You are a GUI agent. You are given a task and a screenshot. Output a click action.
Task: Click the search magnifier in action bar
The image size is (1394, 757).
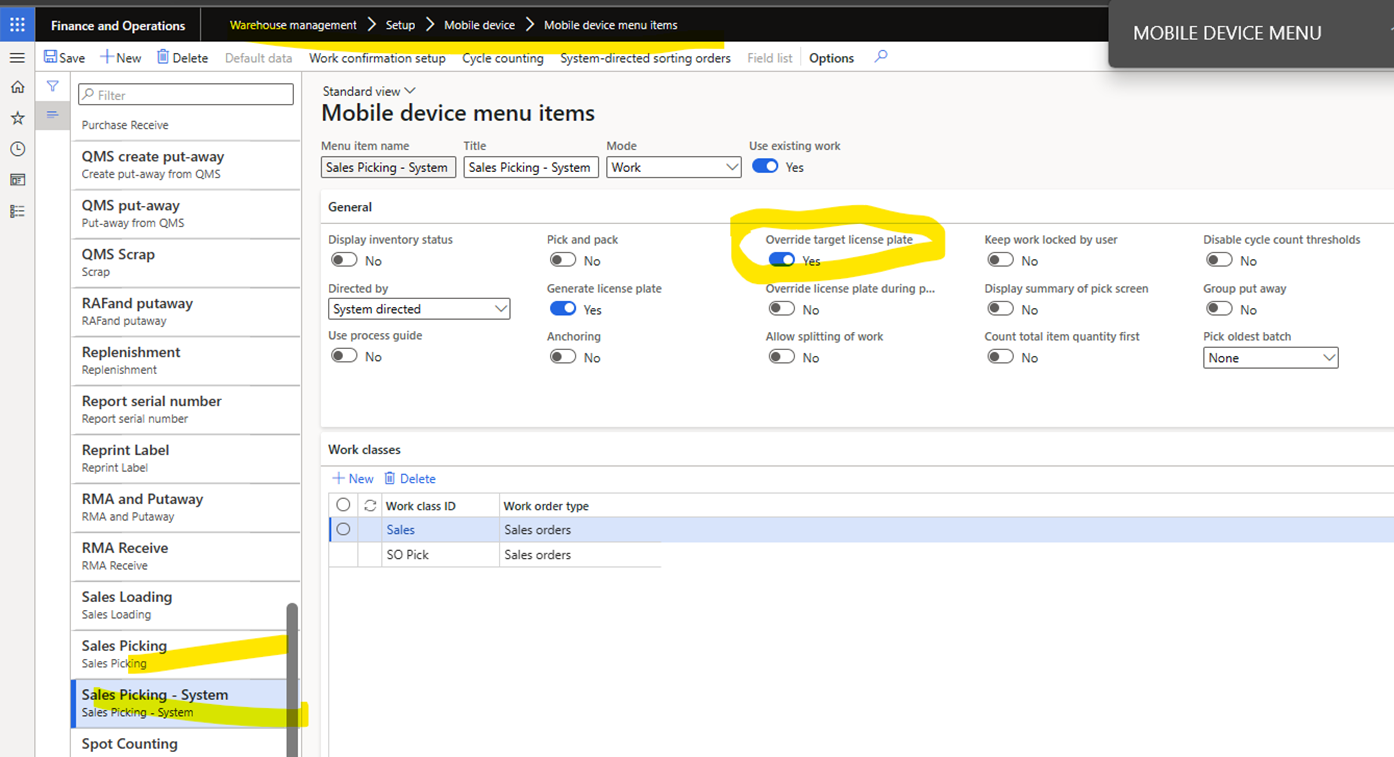tap(881, 57)
